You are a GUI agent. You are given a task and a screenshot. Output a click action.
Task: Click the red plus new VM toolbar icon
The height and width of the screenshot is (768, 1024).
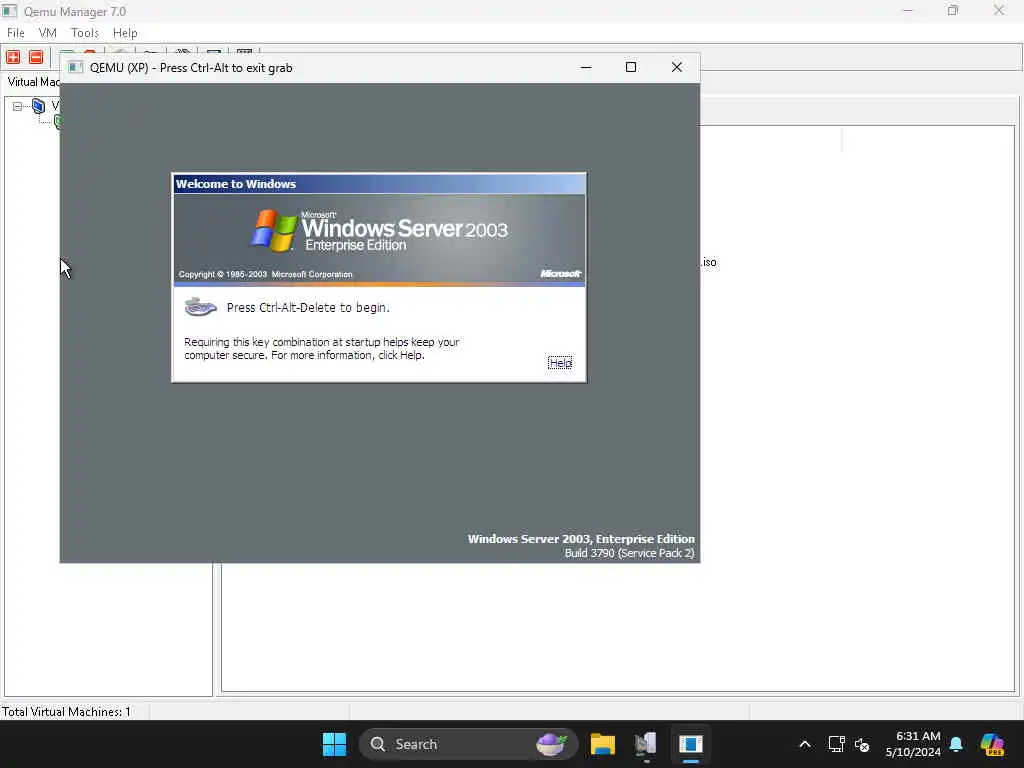point(13,57)
